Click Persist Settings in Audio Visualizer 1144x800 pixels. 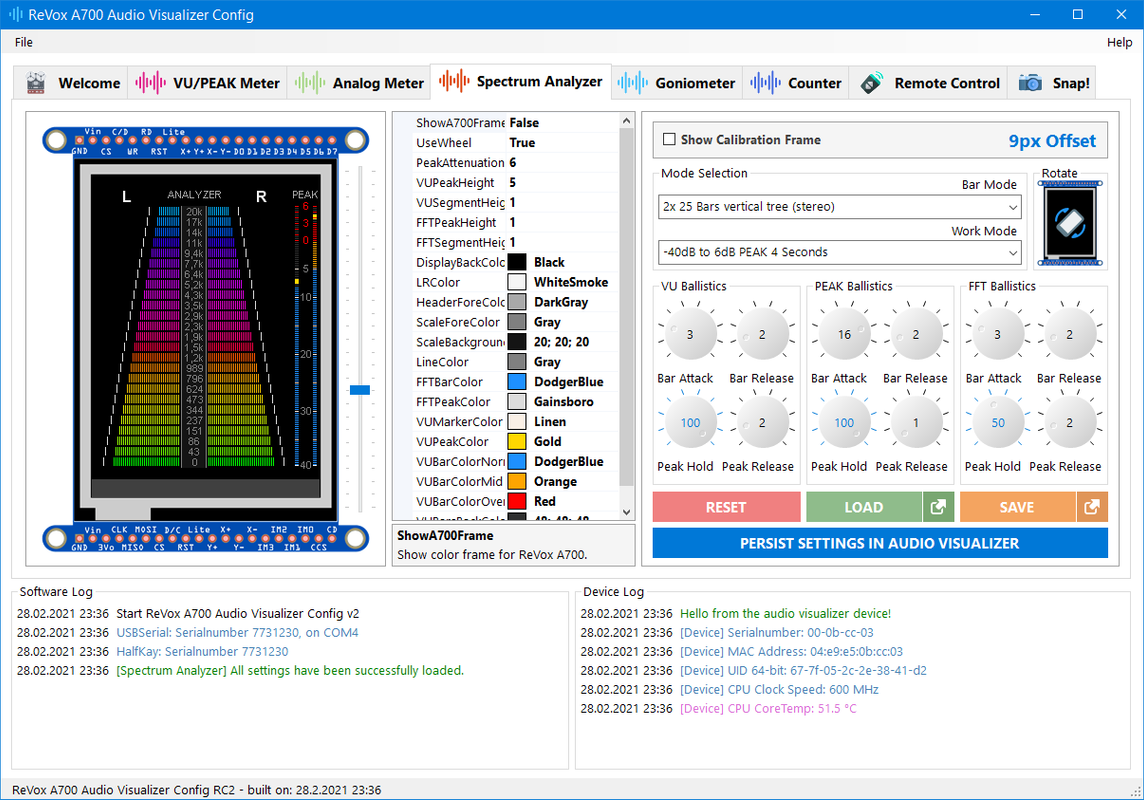880,543
